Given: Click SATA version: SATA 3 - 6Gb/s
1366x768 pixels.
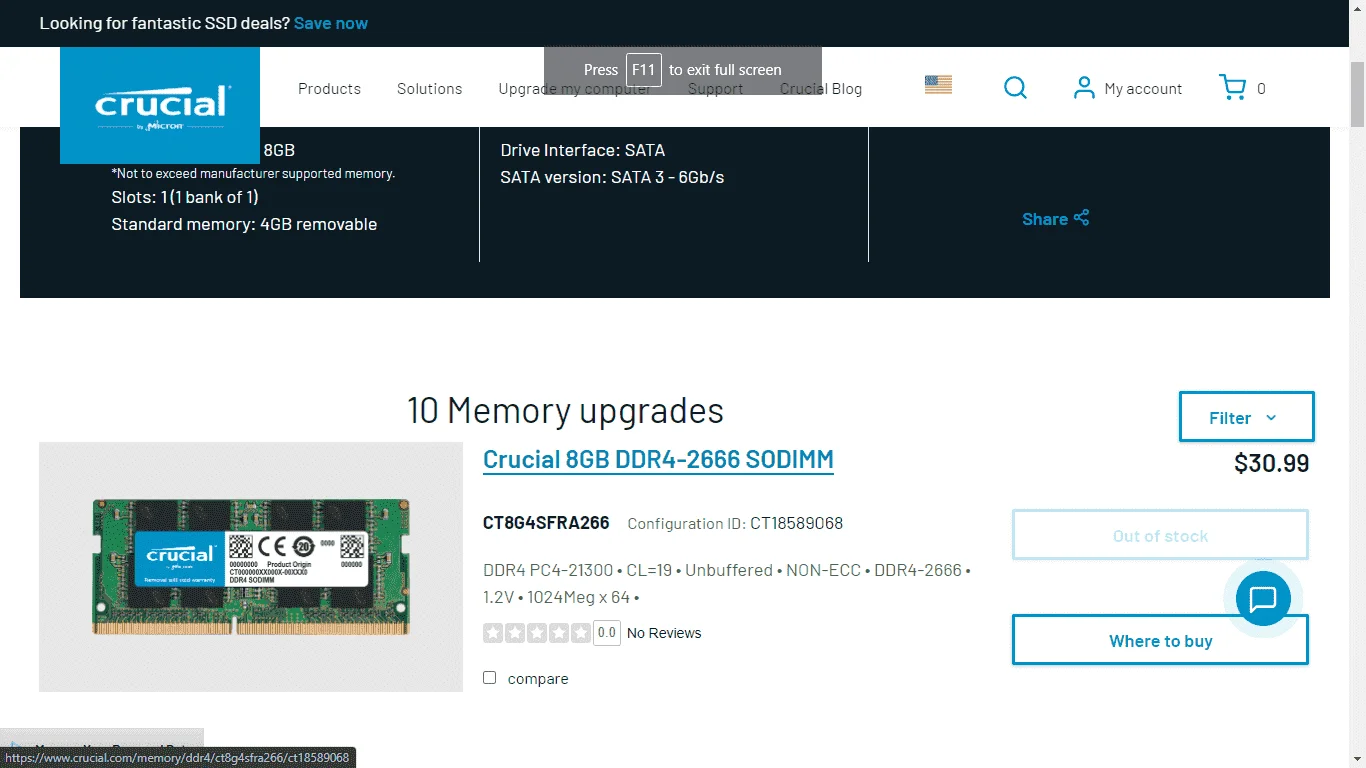Looking at the screenshot, I should (612, 177).
